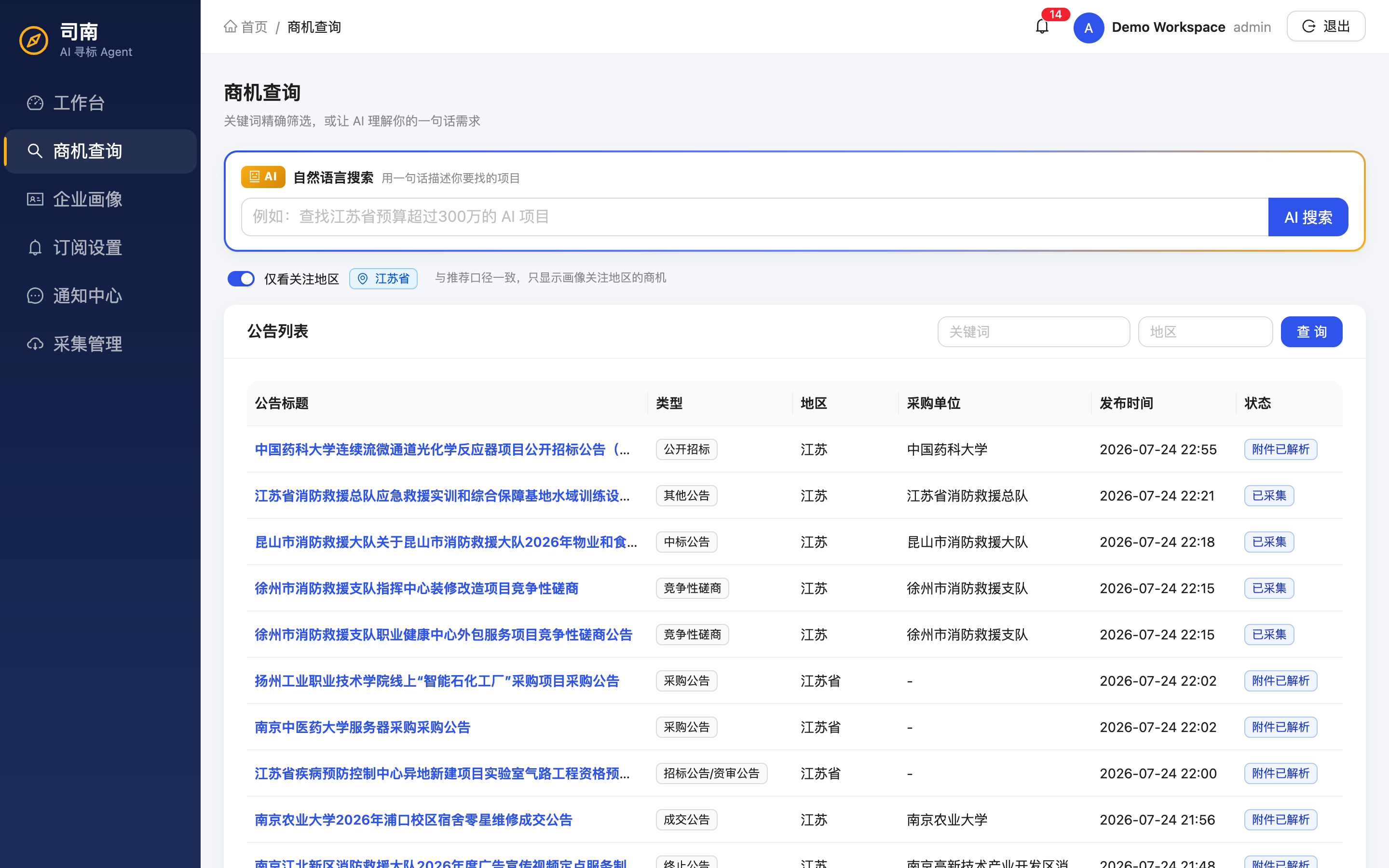This screenshot has width=1389, height=868.
Task: Click the blue user avatar A
Action: pyautogui.click(x=1088, y=27)
